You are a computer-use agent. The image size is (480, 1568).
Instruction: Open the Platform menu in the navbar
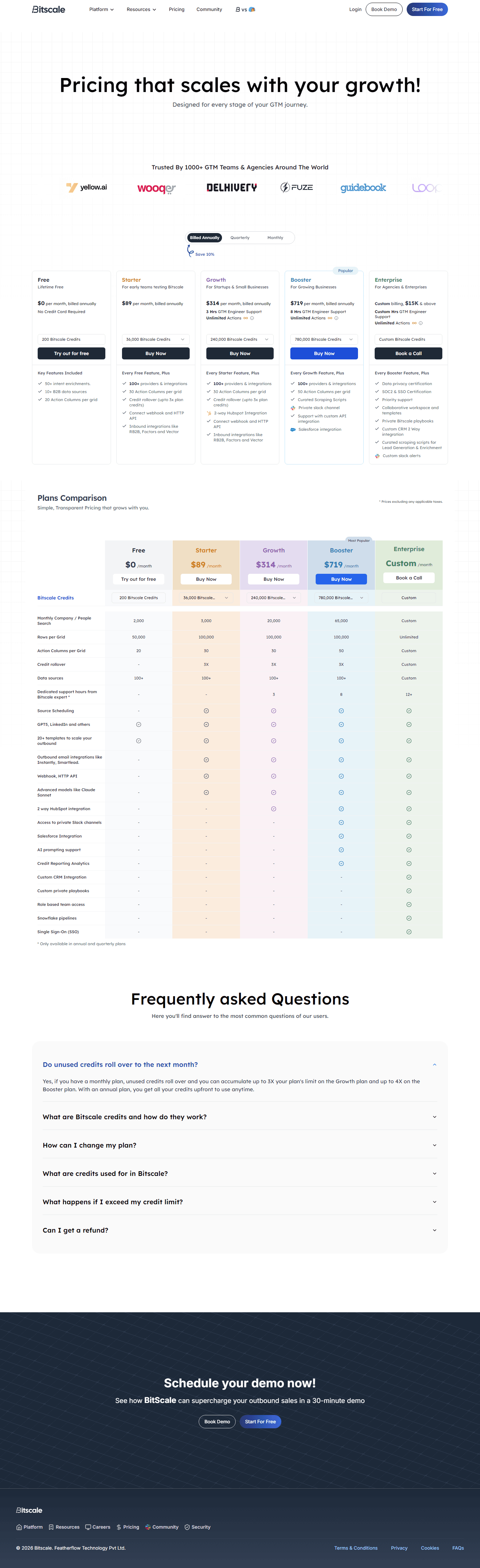coord(101,9)
